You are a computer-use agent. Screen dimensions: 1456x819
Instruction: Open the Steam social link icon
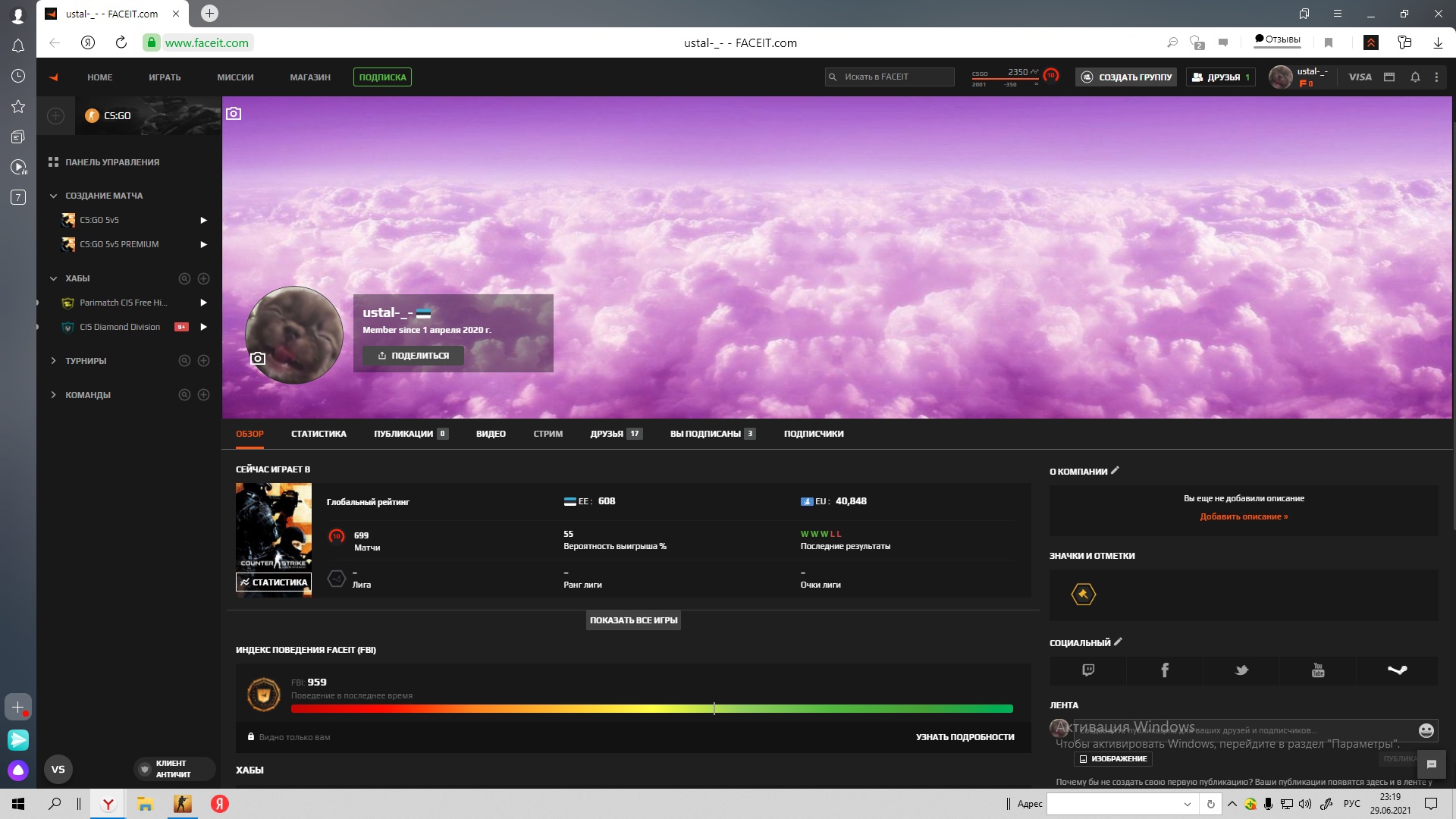(x=1397, y=670)
